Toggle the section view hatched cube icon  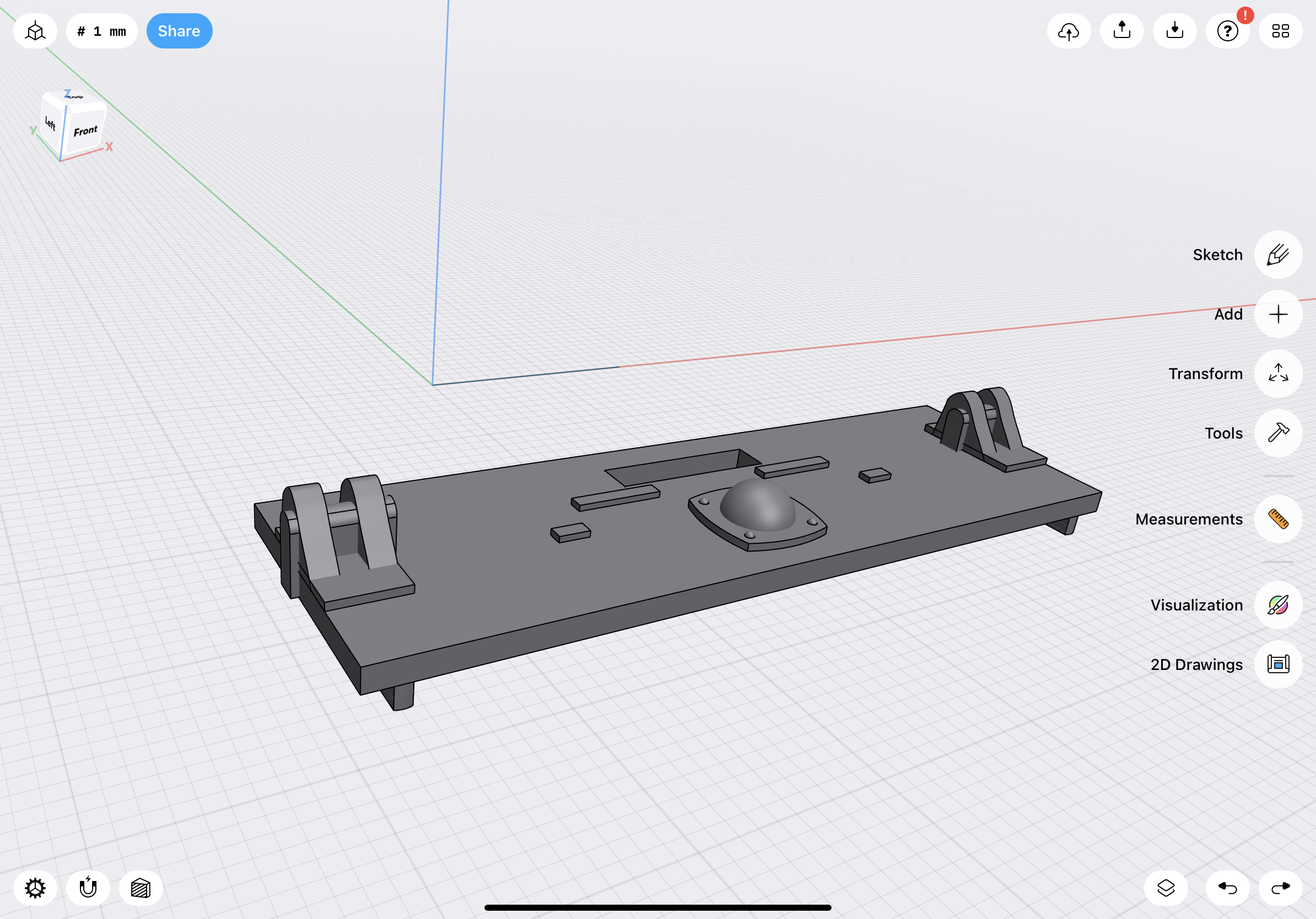(x=141, y=888)
